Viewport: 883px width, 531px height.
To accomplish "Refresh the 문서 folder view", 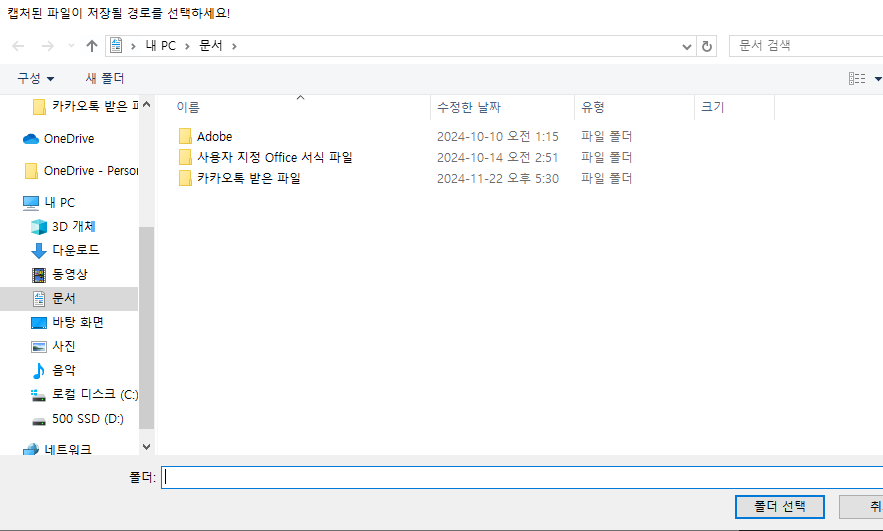I will point(707,46).
